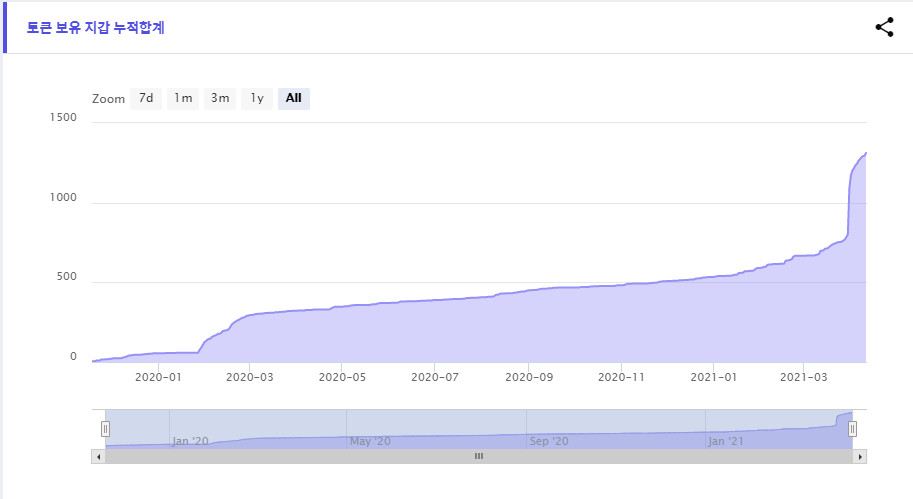This screenshot has width=913, height=499.
Task: Click the Jan '20 navigator label
Action: pyautogui.click(x=190, y=441)
